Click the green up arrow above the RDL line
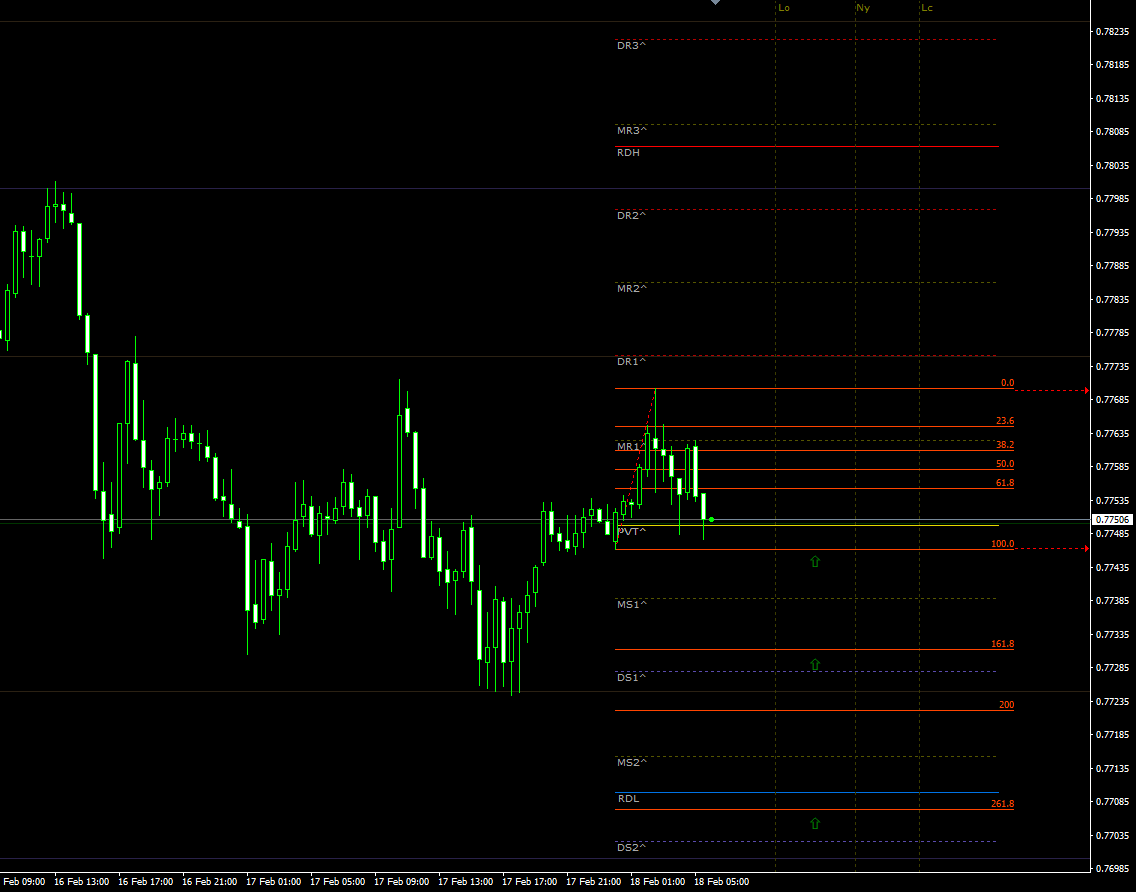Viewport: 1136px width, 892px height. 815,823
